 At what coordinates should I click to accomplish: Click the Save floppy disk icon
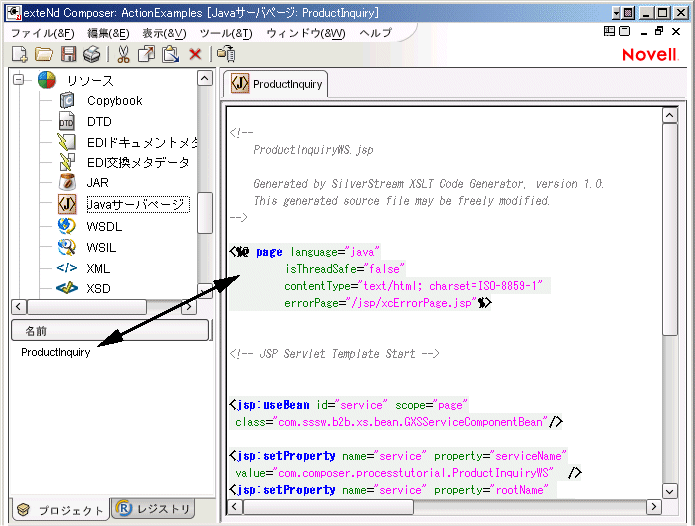(68, 54)
